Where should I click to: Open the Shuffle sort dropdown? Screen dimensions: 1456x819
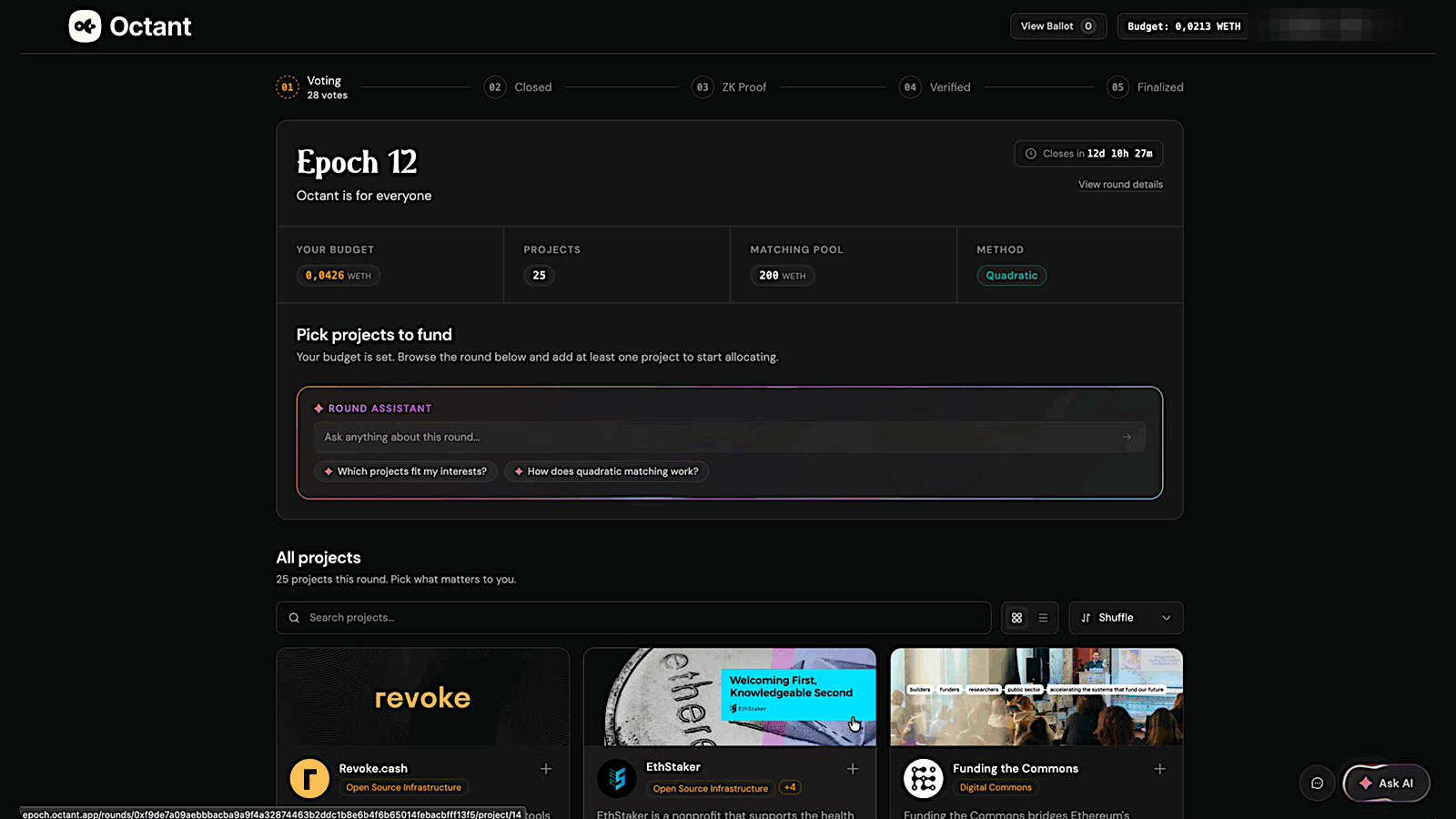1126,618
